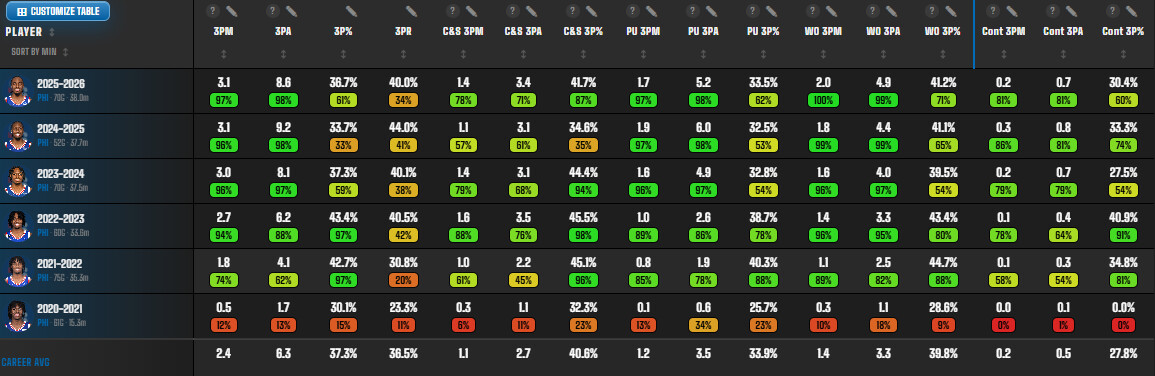Click 2025-2026 season player thumbnail

16,91
